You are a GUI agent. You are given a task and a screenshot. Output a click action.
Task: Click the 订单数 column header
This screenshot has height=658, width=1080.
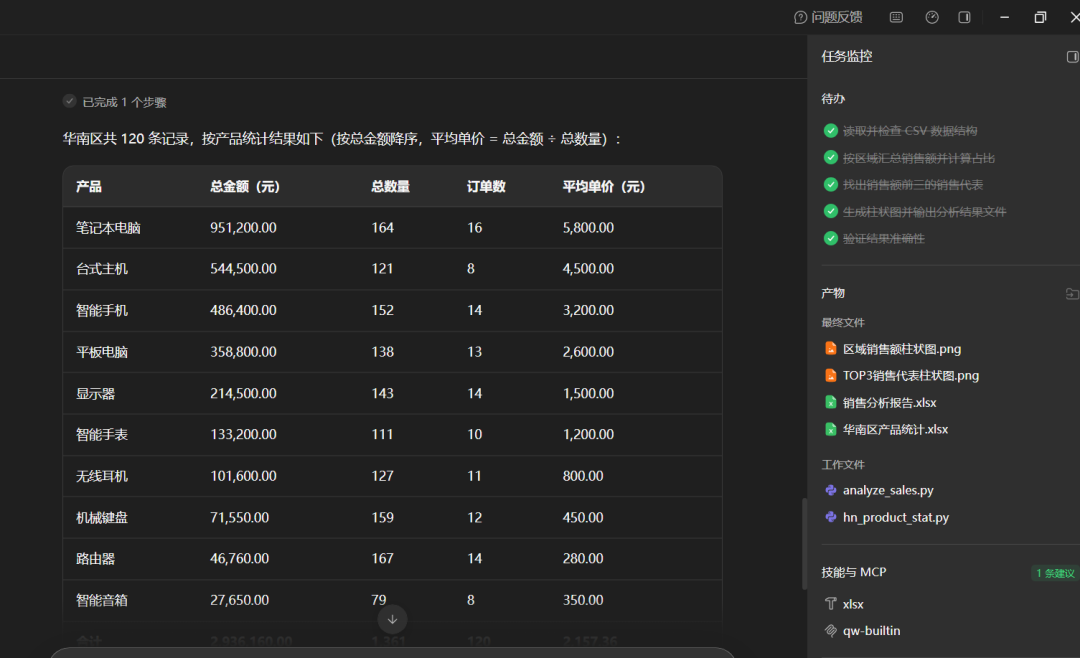pyautogui.click(x=486, y=187)
